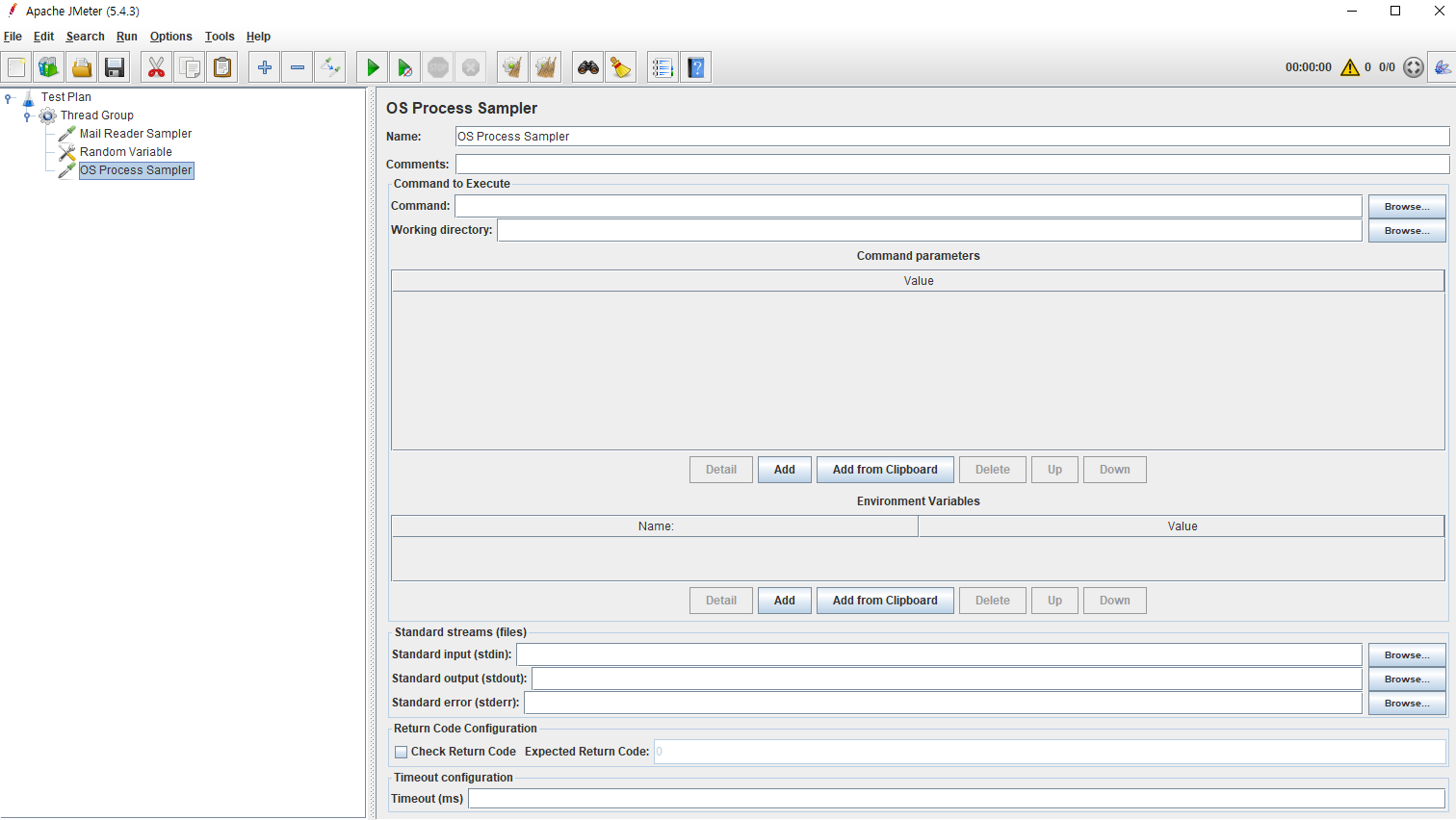Click Browse button for Working directory

(1407, 231)
